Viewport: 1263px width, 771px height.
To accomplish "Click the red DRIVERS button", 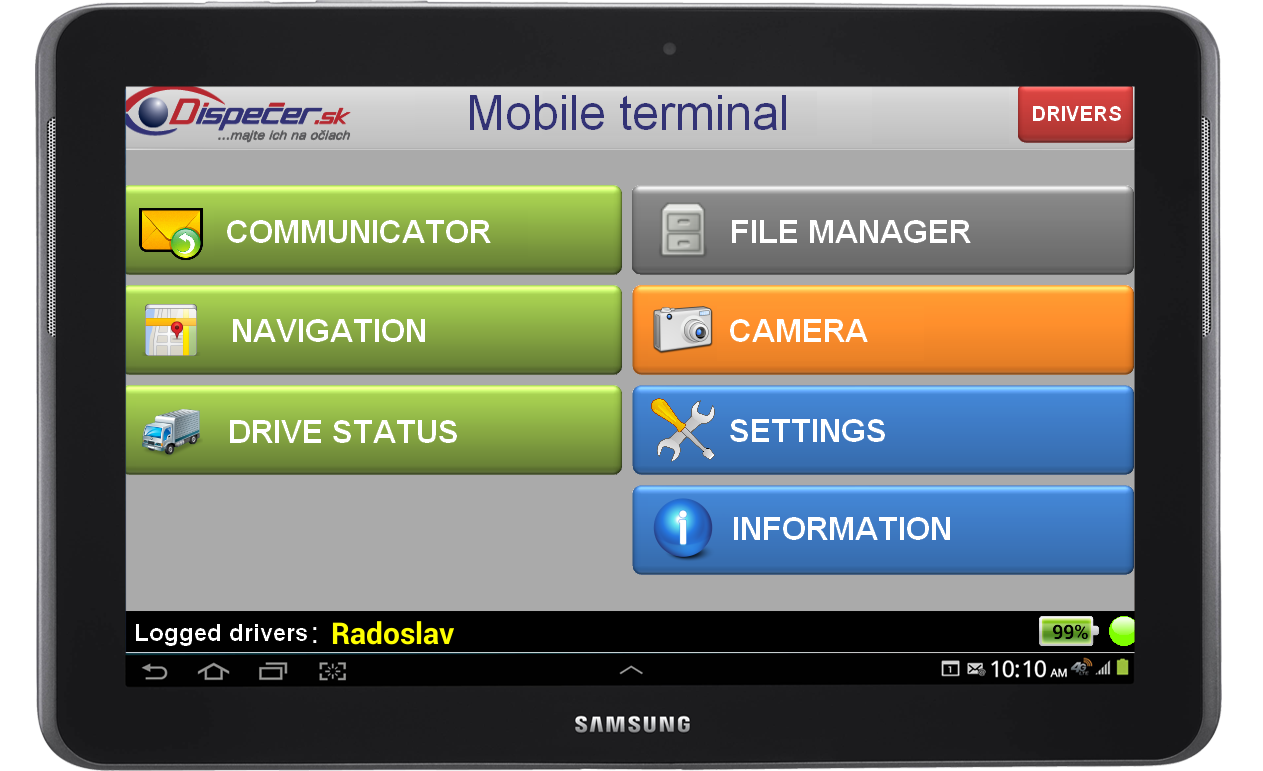I will pyautogui.click(x=1076, y=114).
